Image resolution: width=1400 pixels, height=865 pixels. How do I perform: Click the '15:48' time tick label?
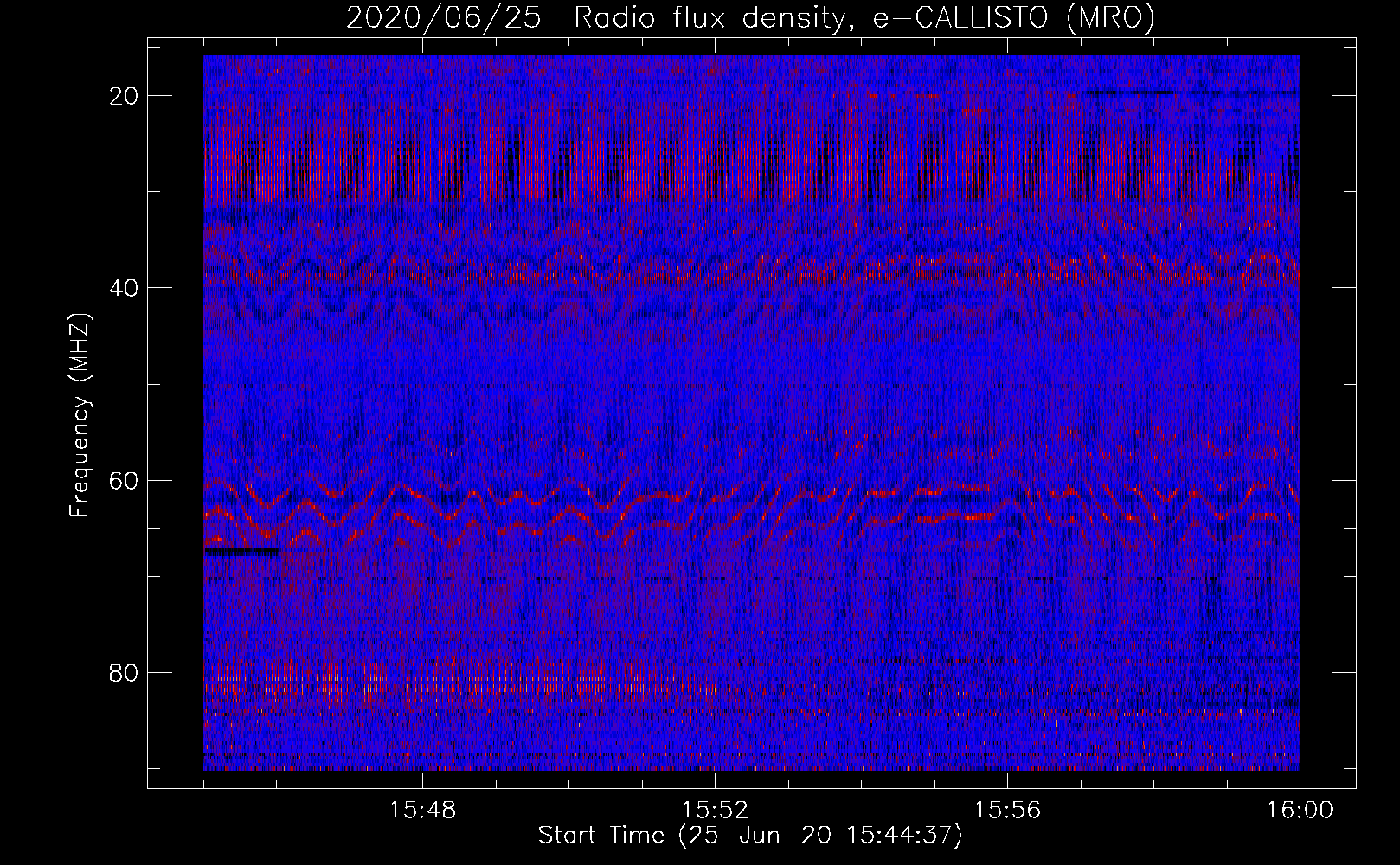(422, 811)
